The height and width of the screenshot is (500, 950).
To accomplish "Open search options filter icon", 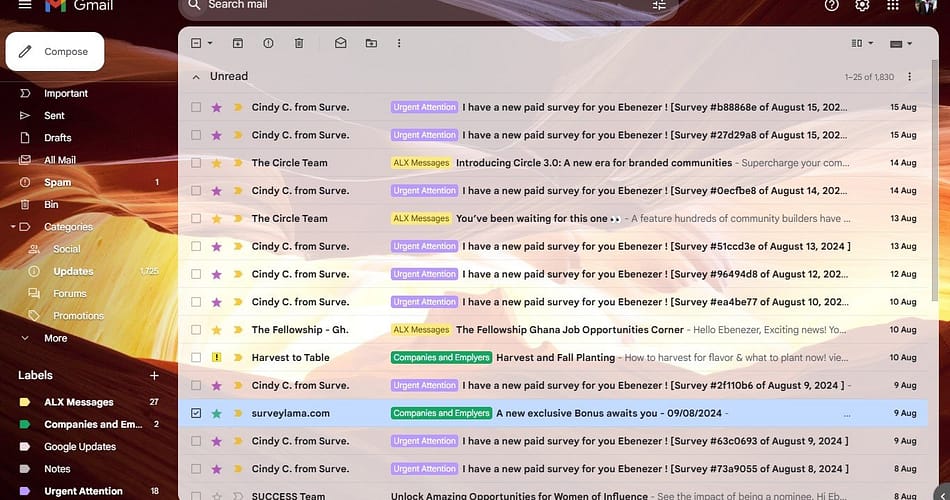I will pyautogui.click(x=658, y=5).
